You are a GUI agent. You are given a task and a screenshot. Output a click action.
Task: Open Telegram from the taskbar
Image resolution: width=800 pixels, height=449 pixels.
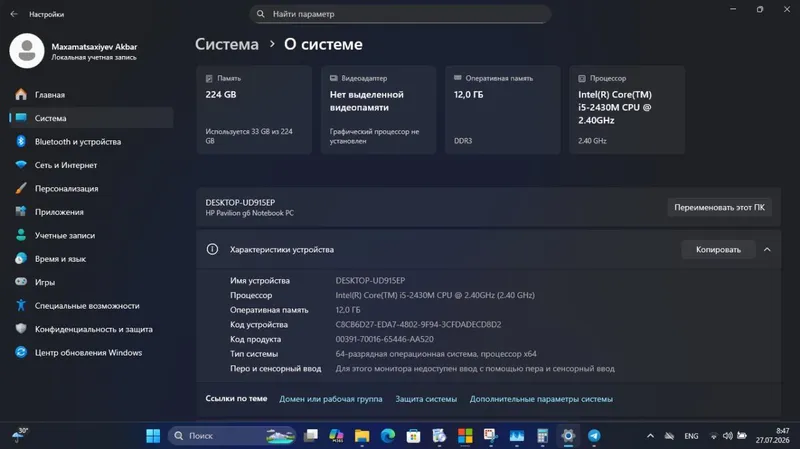click(x=594, y=436)
